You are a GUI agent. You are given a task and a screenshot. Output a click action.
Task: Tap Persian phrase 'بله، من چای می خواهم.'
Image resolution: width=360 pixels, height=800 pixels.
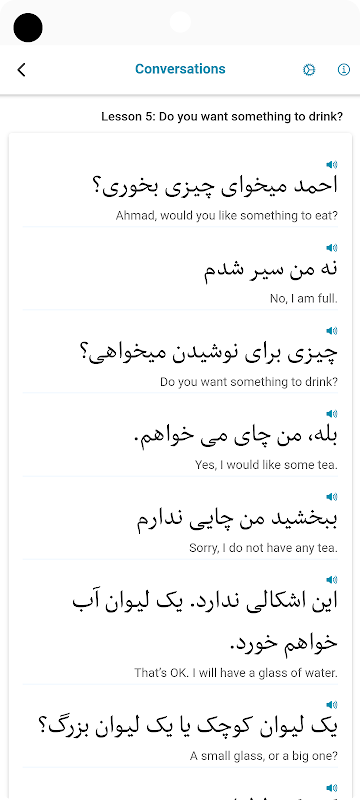tap(235, 436)
